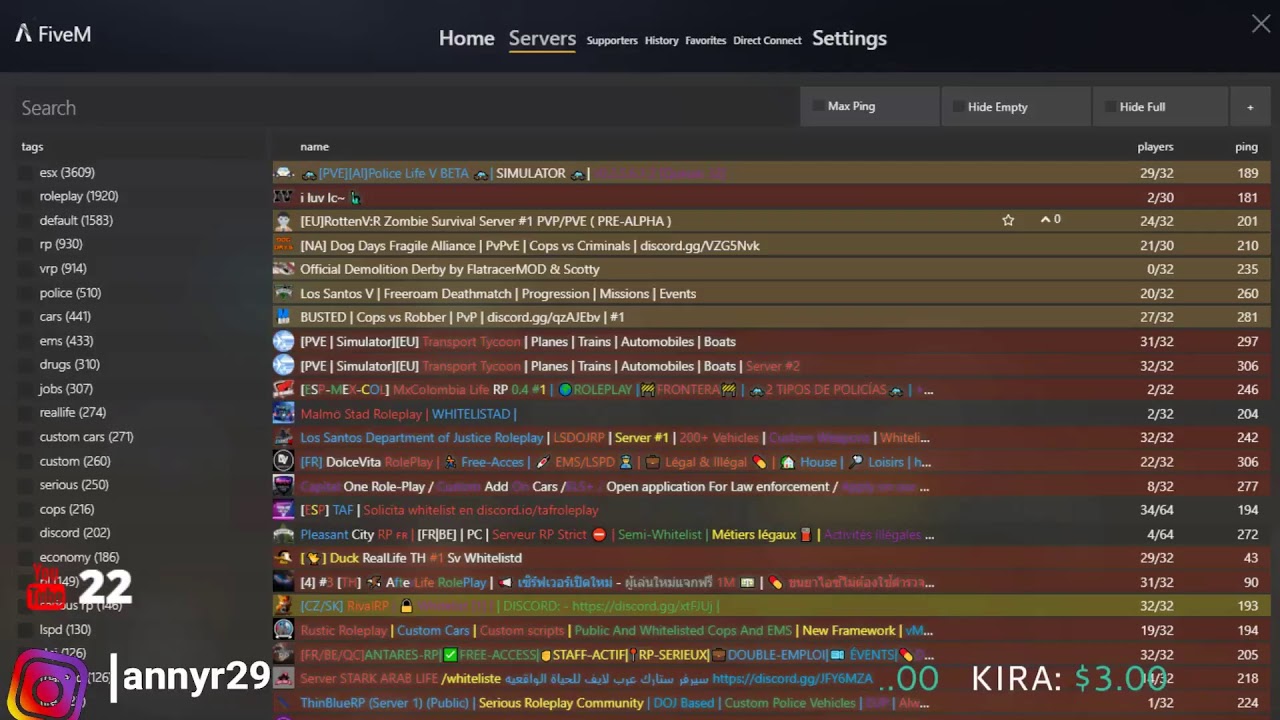The image size is (1280, 720).
Task: Check the discord (202) tag
Action: 25,533
